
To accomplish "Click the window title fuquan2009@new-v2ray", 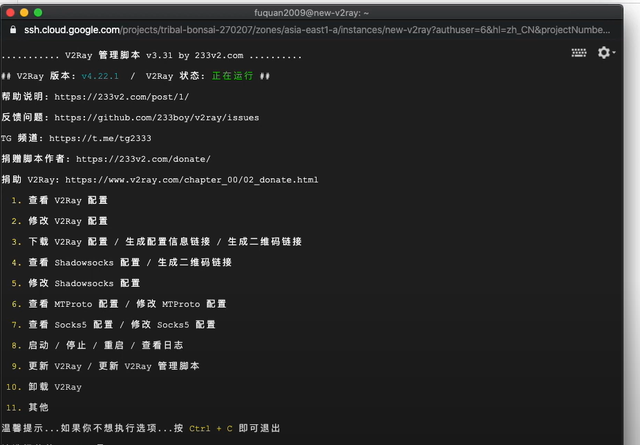I will (311, 13).
